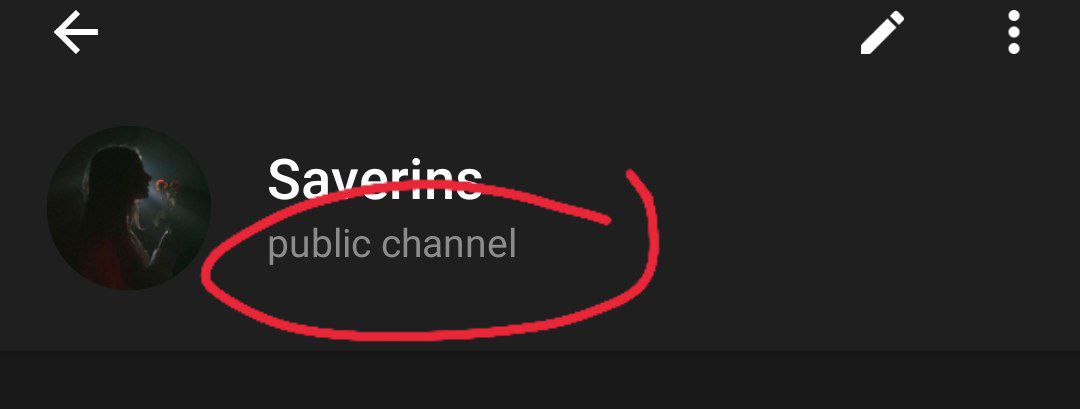Click the avatar showing woman with rose
The width and height of the screenshot is (1080, 409).
(129, 207)
